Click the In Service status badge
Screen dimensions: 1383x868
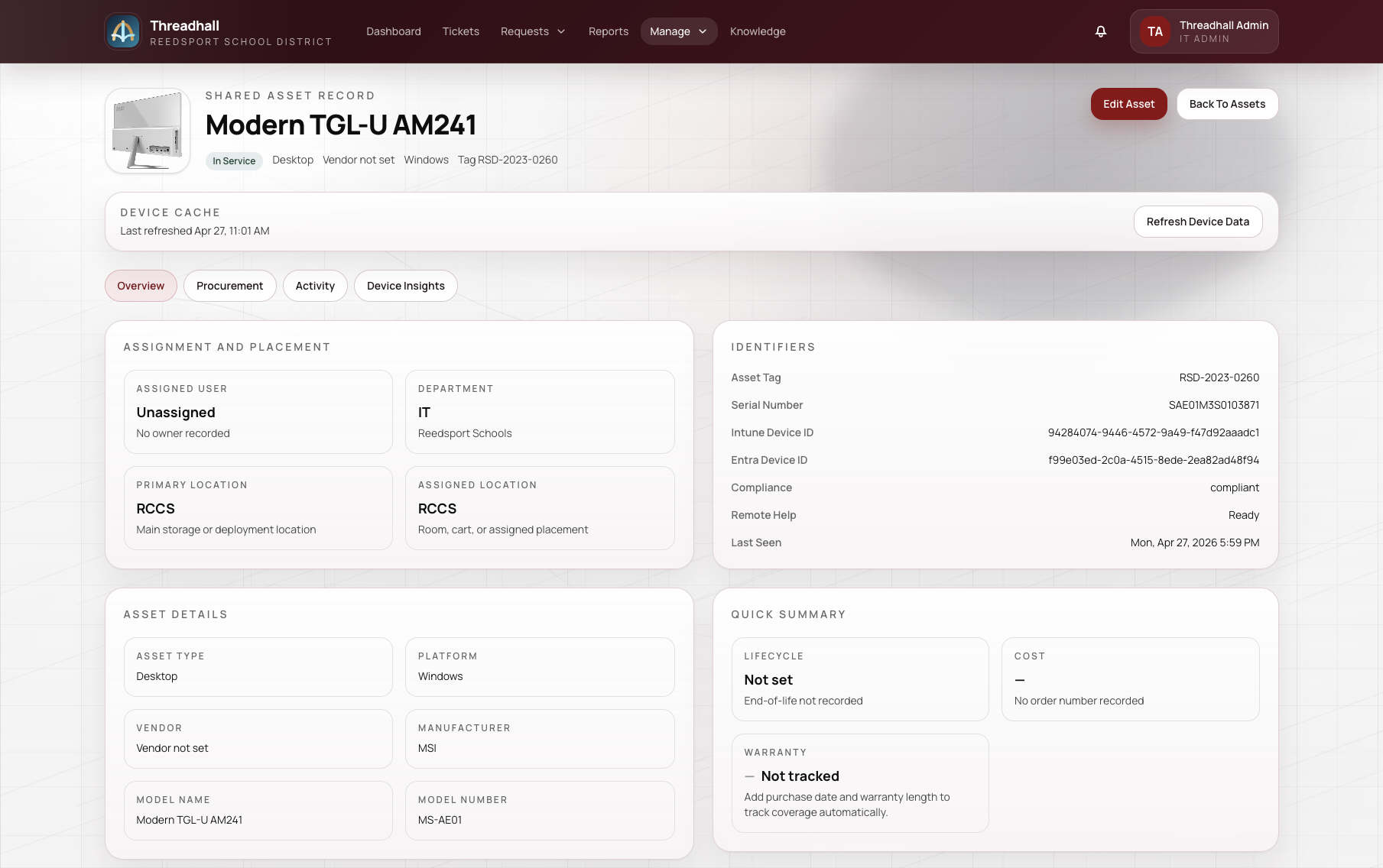(234, 160)
